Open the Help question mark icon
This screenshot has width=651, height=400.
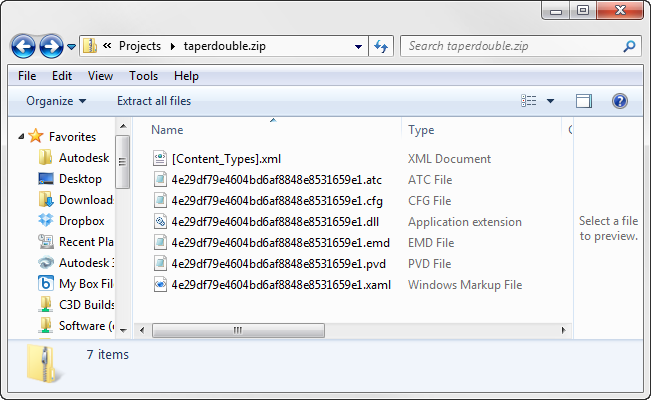pyautogui.click(x=619, y=101)
